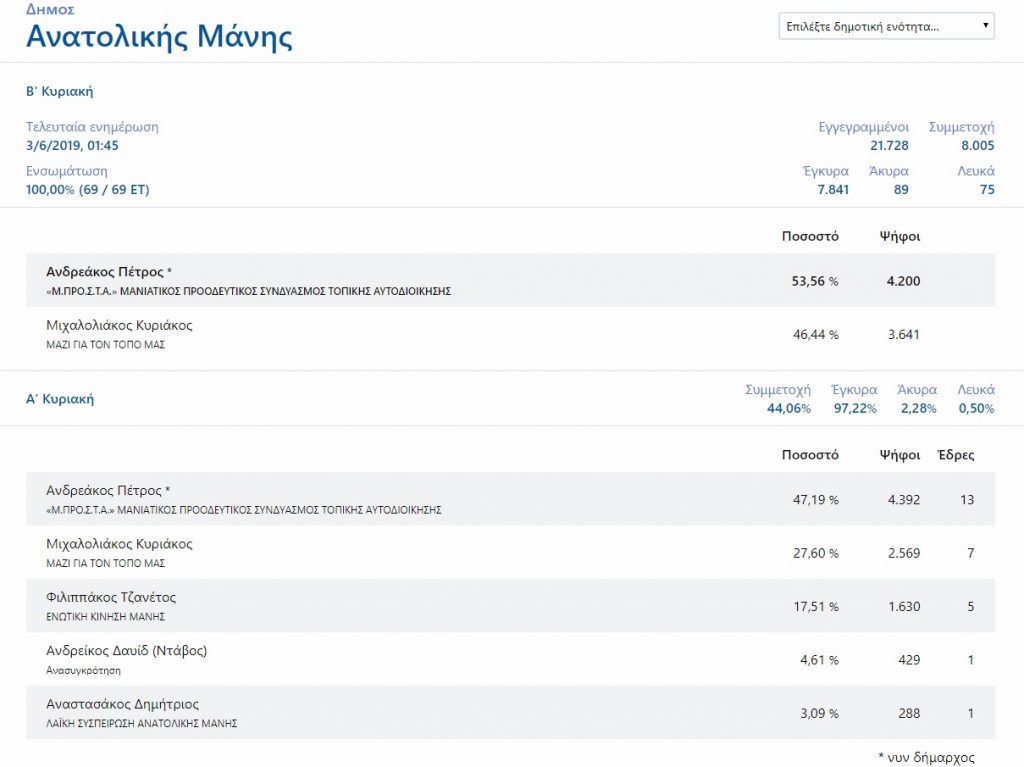Select Μιχαλολιάκος Κυριάκος row with 7 seats
1024x767 pixels.
510,553
